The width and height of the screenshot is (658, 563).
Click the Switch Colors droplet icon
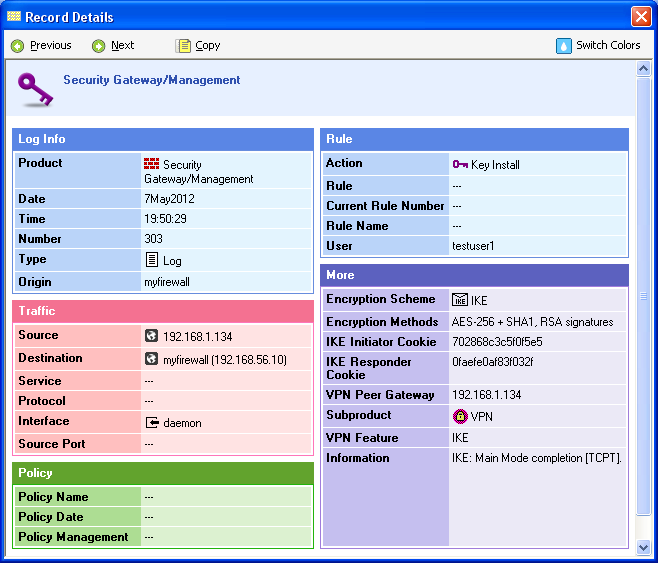563,46
